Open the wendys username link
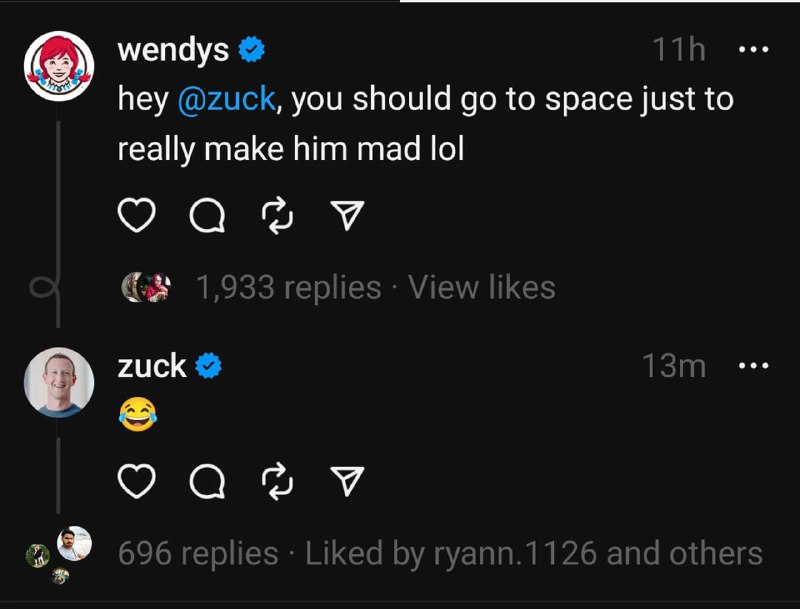 pyautogui.click(x=173, y=49)
